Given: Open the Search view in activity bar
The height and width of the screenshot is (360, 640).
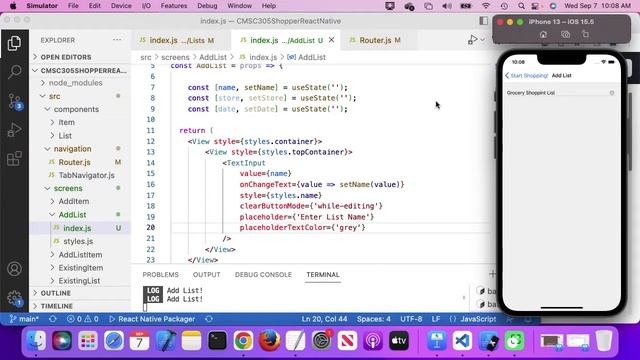Looking at the screenshot, I should click(14, 72).
